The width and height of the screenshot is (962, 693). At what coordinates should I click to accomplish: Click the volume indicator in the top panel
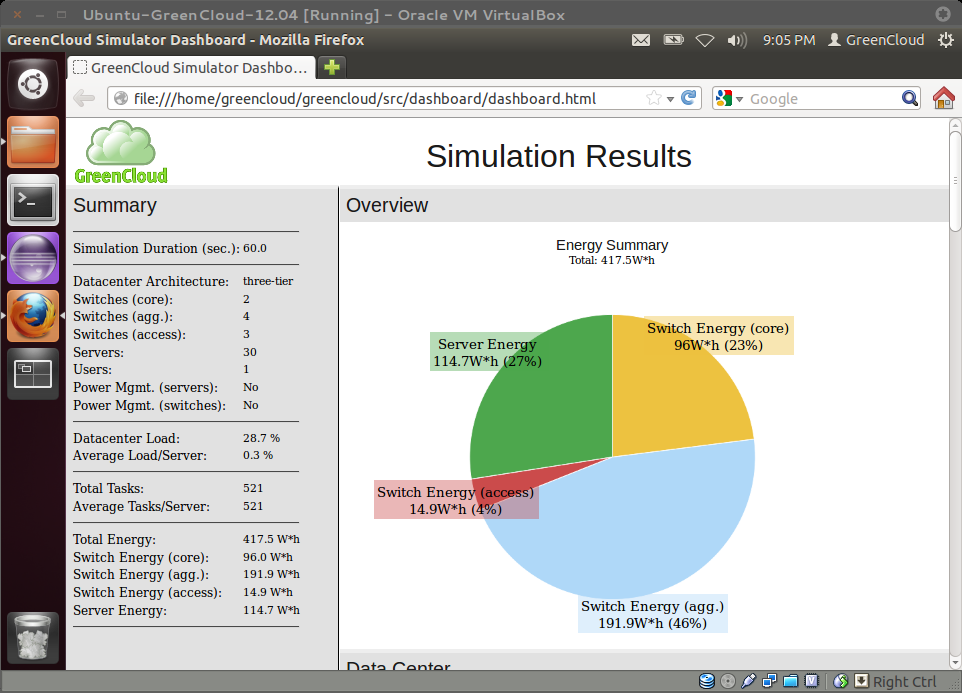tap(737, 40)
